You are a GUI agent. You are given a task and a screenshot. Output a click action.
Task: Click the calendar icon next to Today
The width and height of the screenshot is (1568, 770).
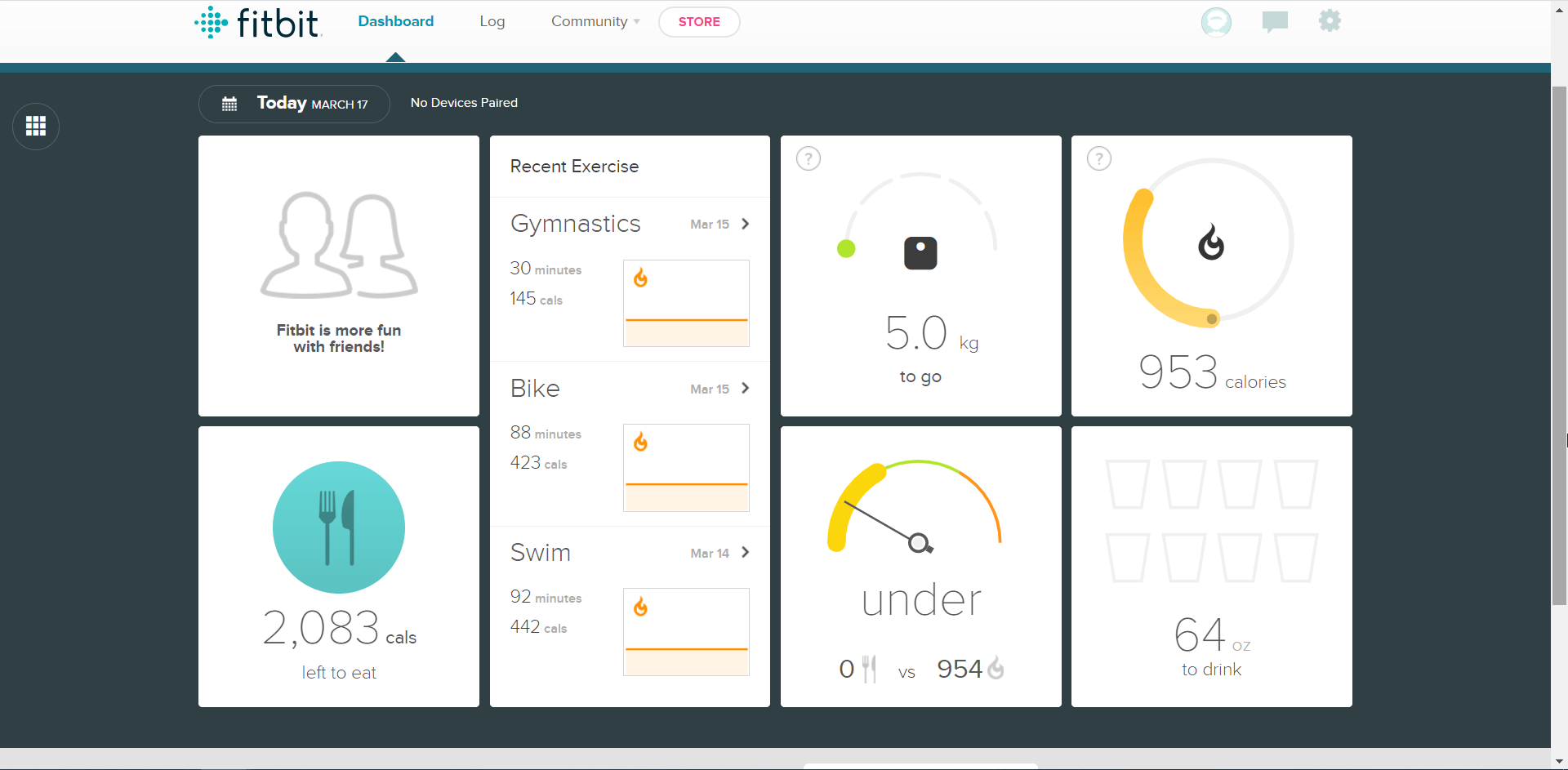tap(229, 104)
